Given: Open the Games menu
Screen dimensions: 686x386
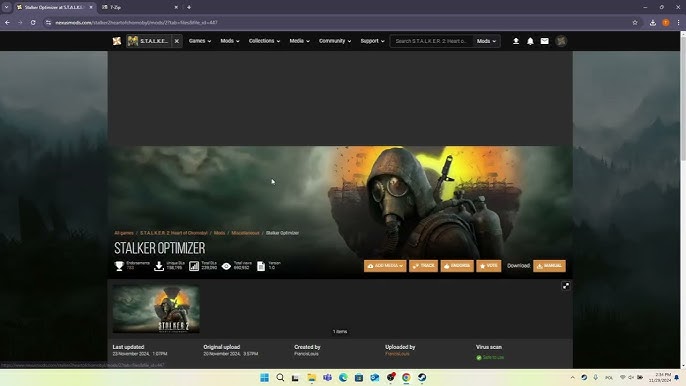Looking at the screenshot, I should pos(200,41).
